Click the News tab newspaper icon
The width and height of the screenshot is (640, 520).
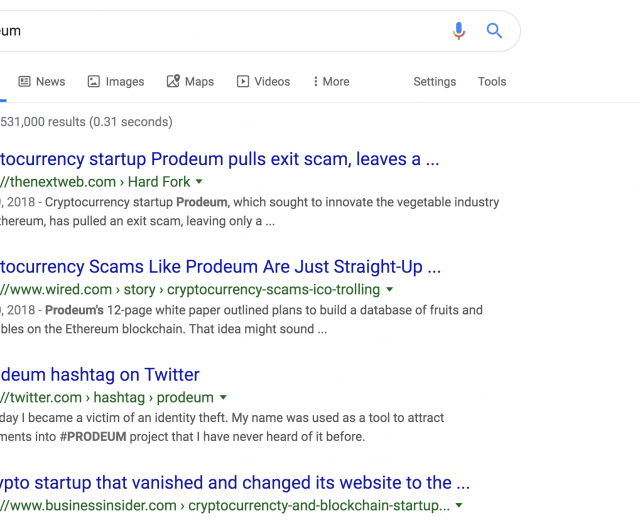pos(24,82)
